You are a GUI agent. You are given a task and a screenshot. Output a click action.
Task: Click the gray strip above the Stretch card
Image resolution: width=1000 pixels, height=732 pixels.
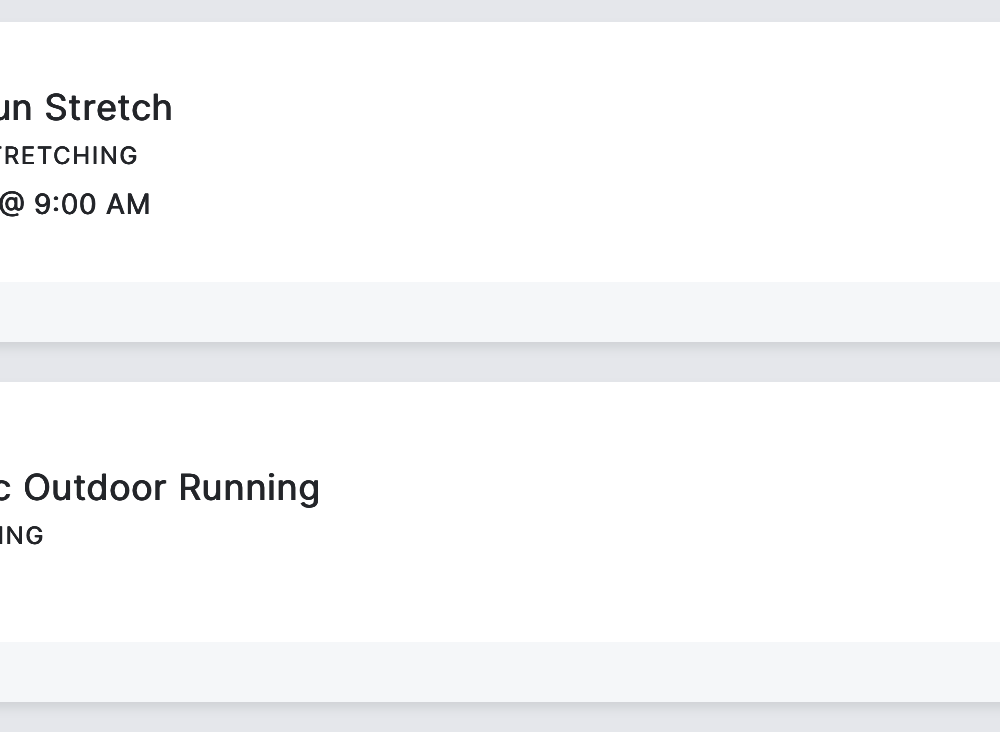coord(500,10)
